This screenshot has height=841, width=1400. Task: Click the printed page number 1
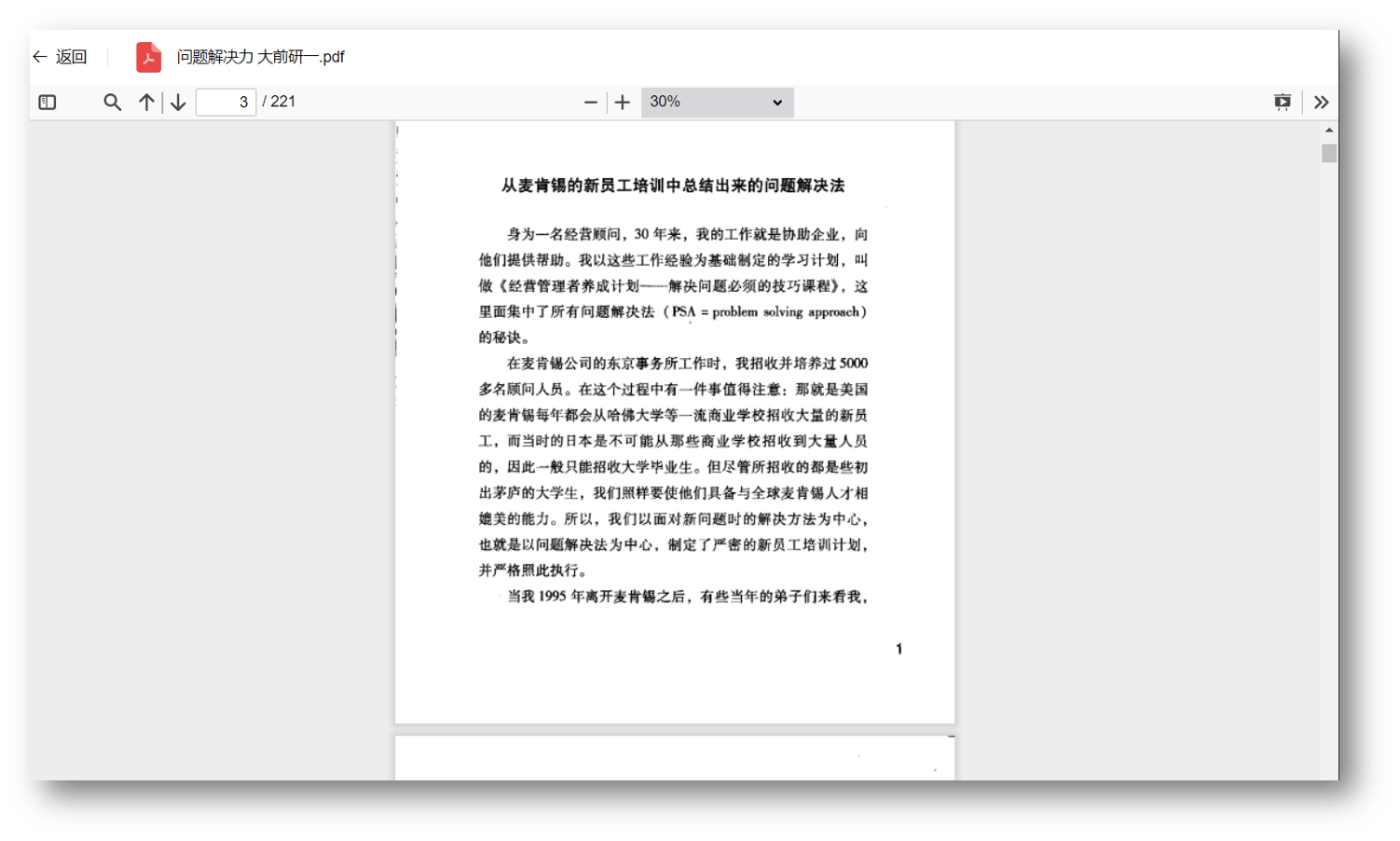pyautogui.click(x=899, y=649)
